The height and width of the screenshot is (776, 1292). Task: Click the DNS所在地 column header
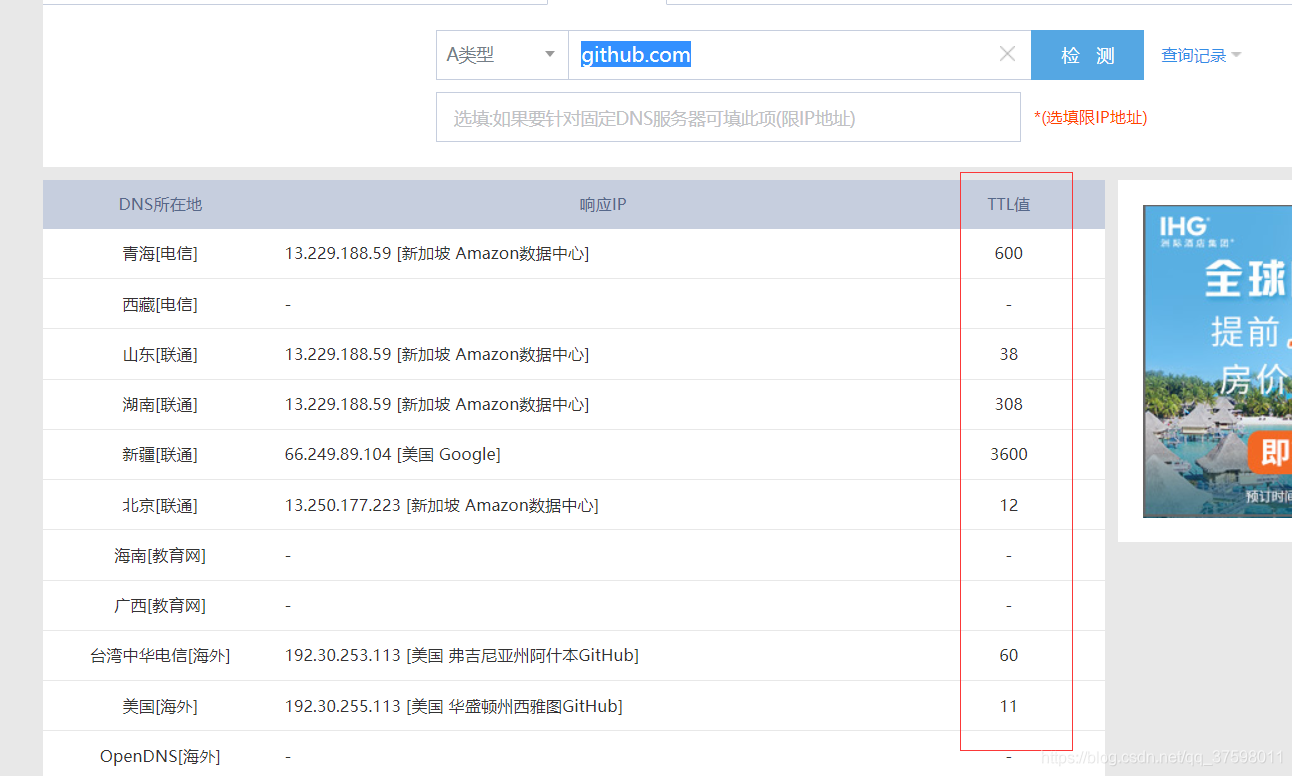(x=160, y=204)
